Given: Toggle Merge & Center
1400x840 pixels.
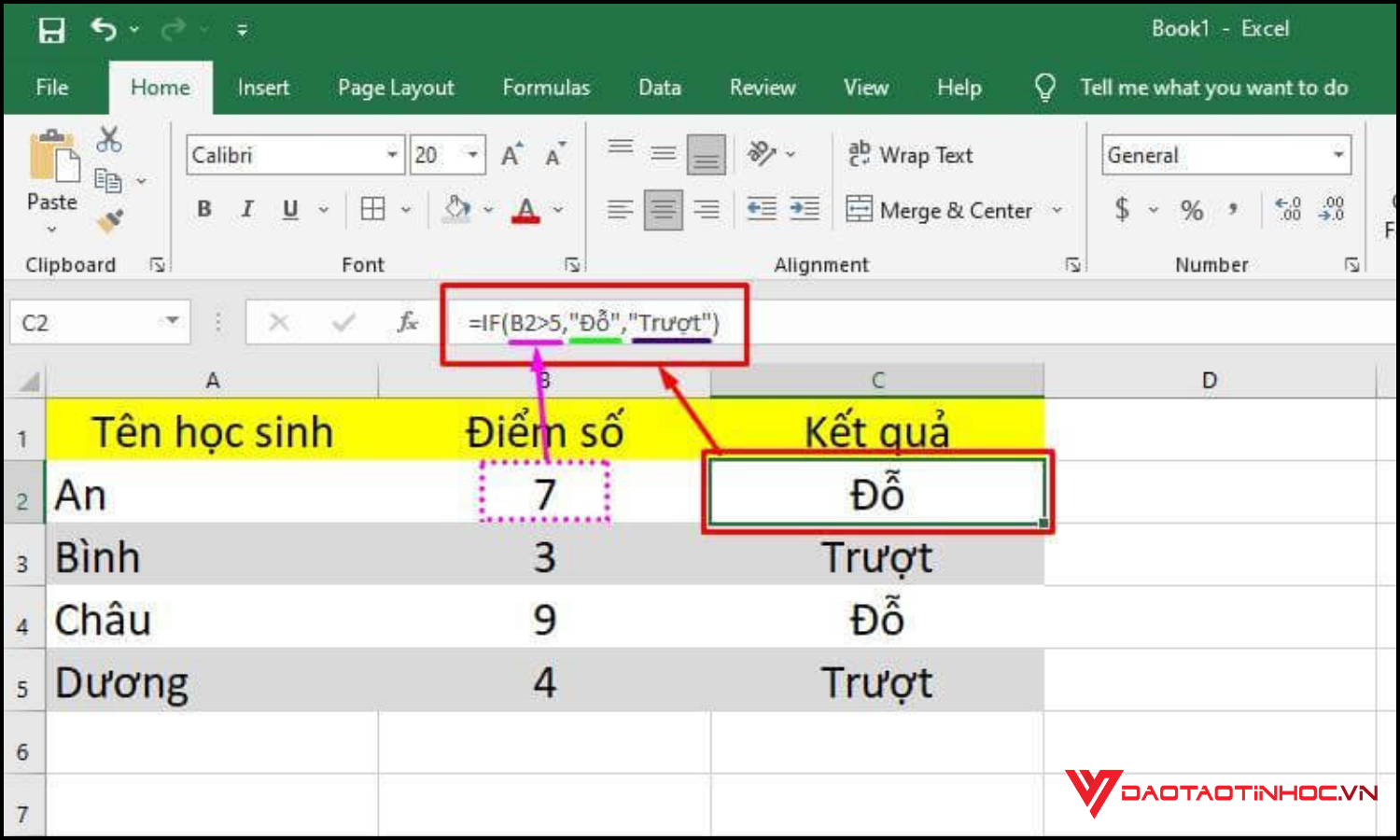Looking at the screenshot, I should coord(943,210).
